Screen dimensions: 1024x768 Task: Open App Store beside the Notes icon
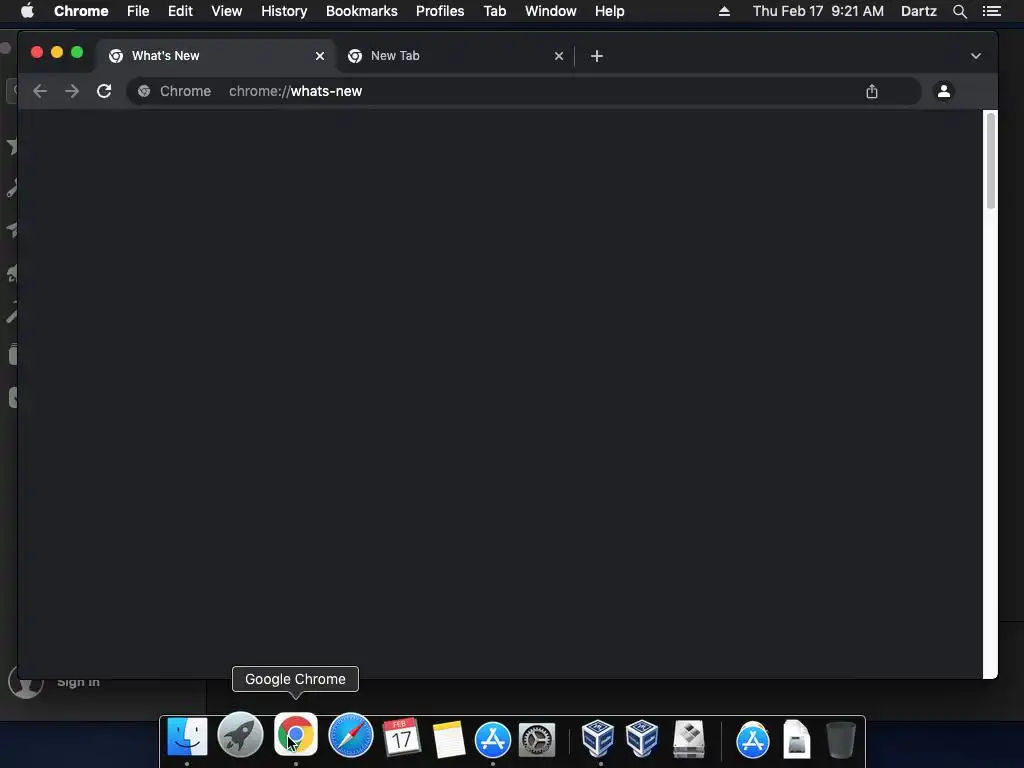(493, 740)
